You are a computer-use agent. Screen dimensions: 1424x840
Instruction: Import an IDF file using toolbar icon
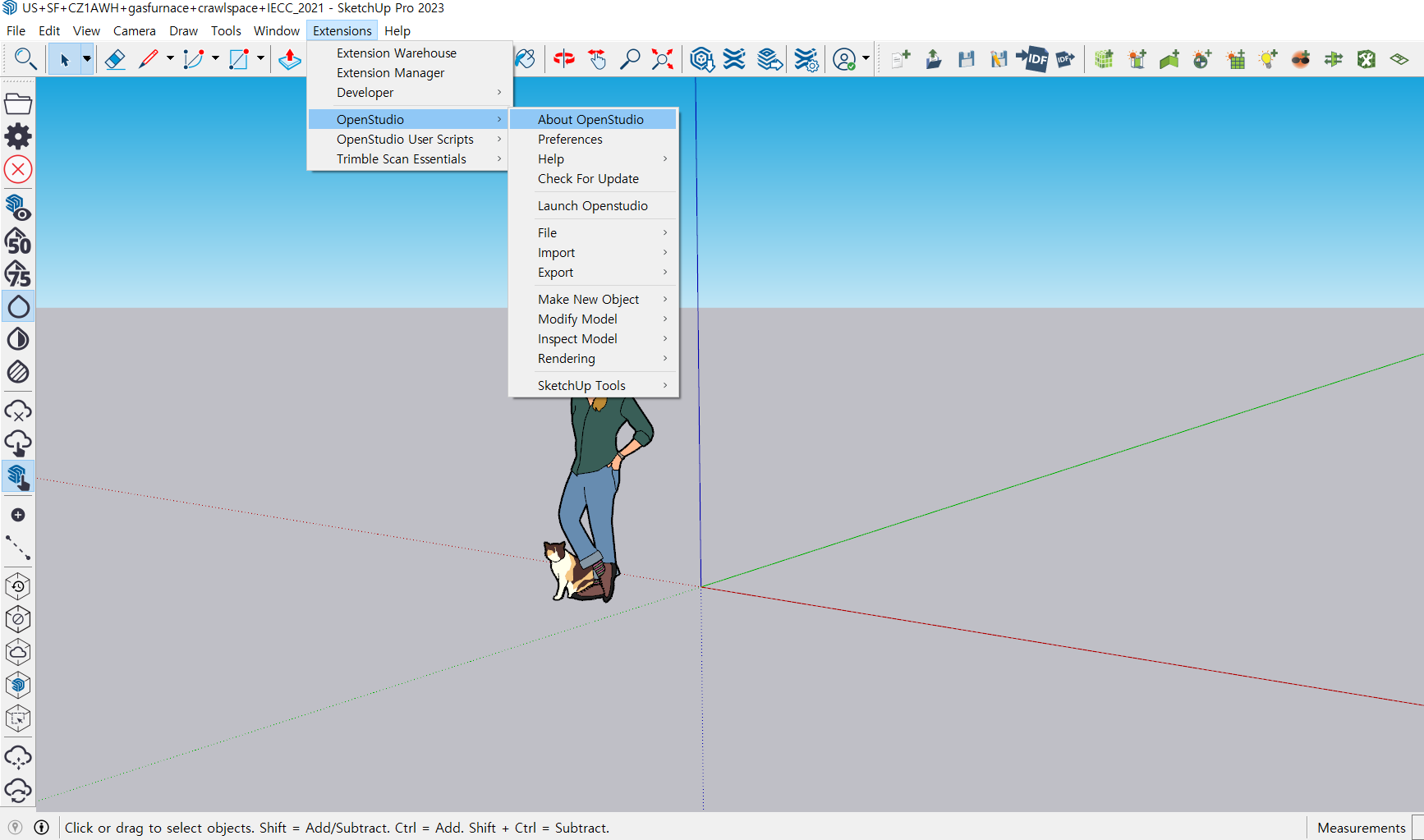click(x=1032, y=59)
